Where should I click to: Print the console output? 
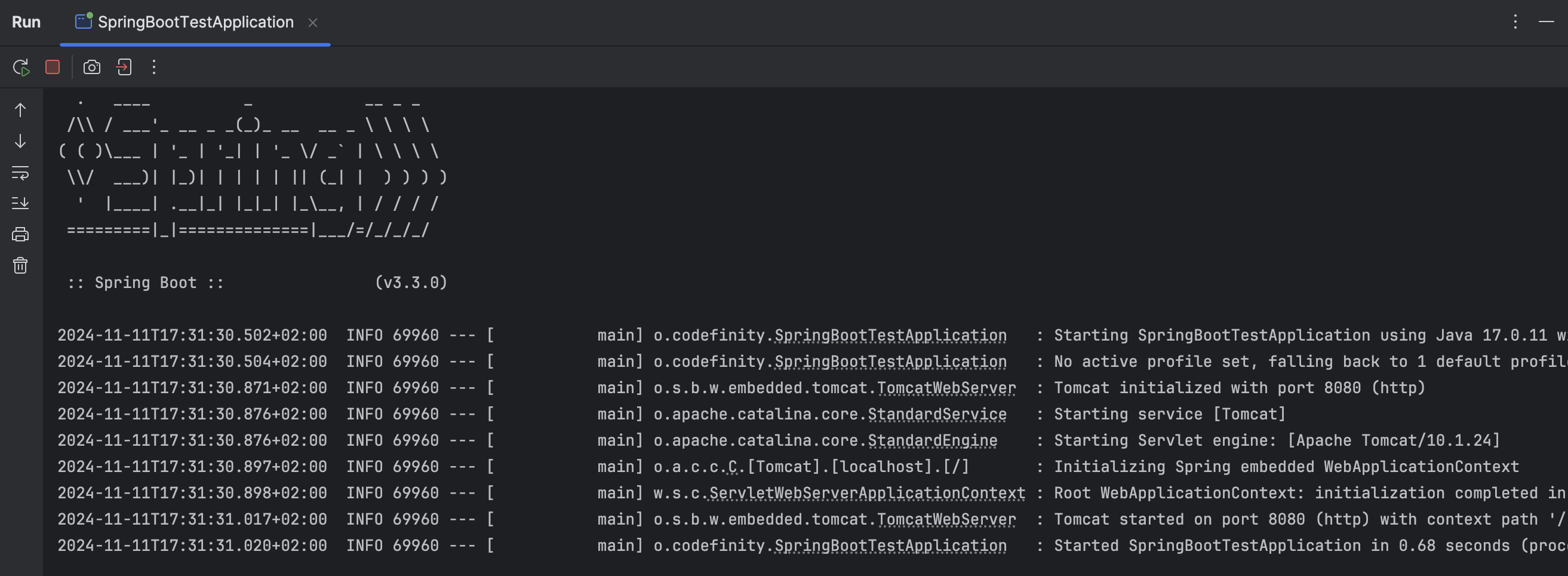[x=20, y=234]
